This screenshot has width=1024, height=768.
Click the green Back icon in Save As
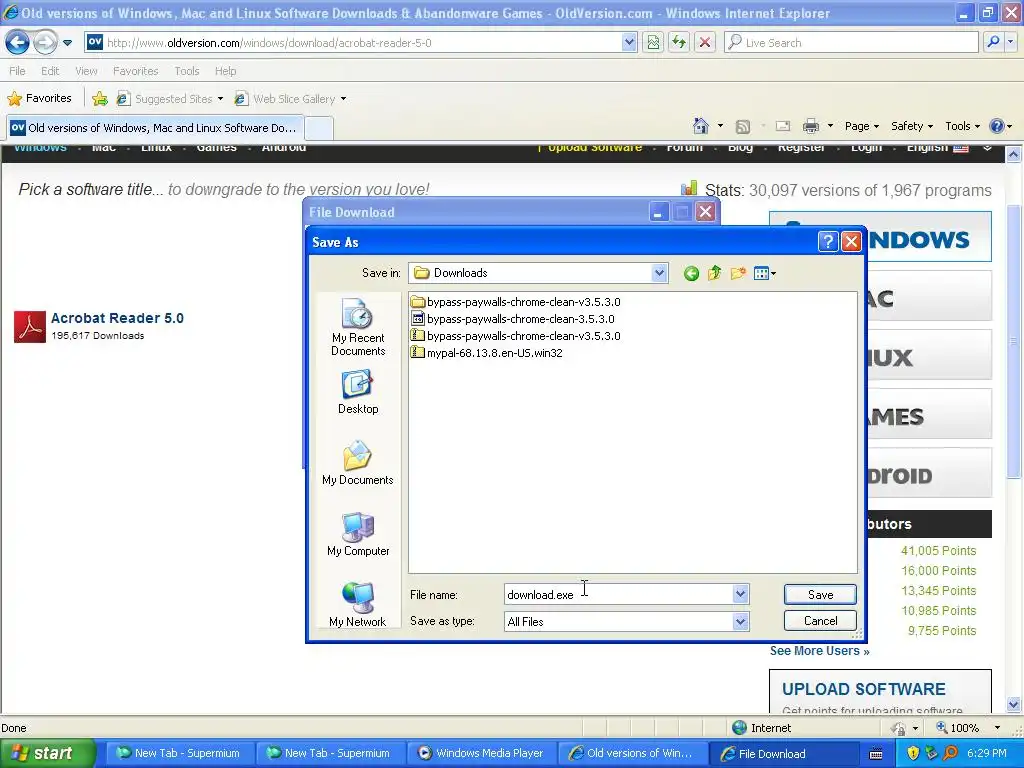pyautogui.click(x=691, y=274)
